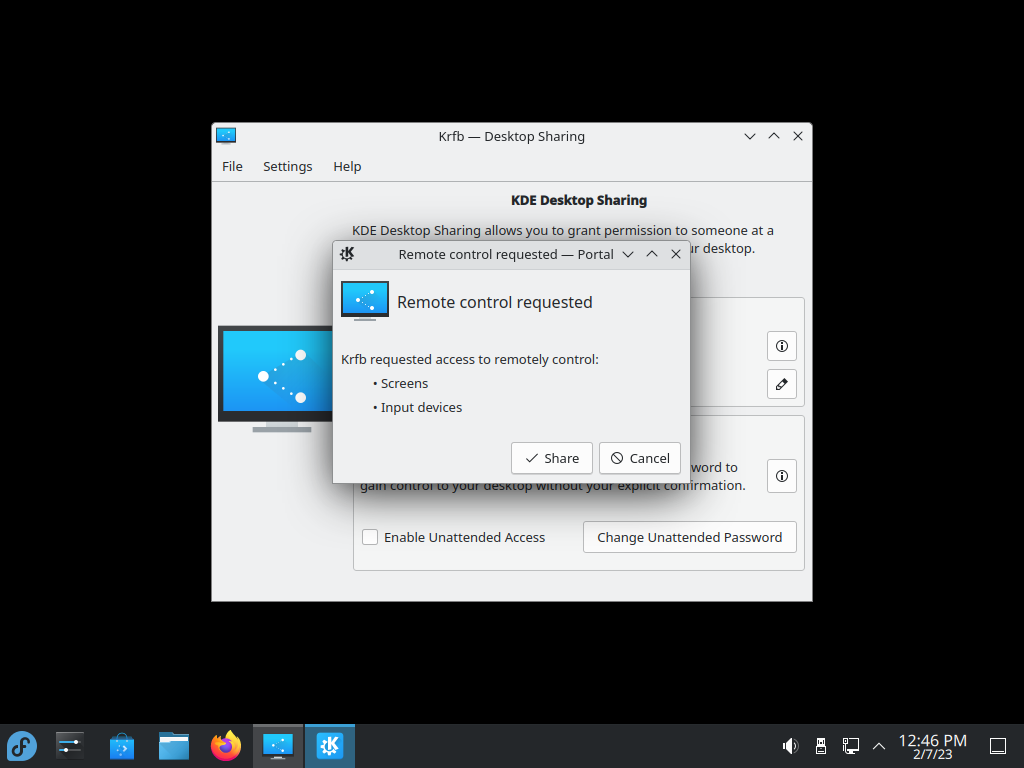Launch Firefox from taskbar

pyautogui.click(x=226, y=746)
